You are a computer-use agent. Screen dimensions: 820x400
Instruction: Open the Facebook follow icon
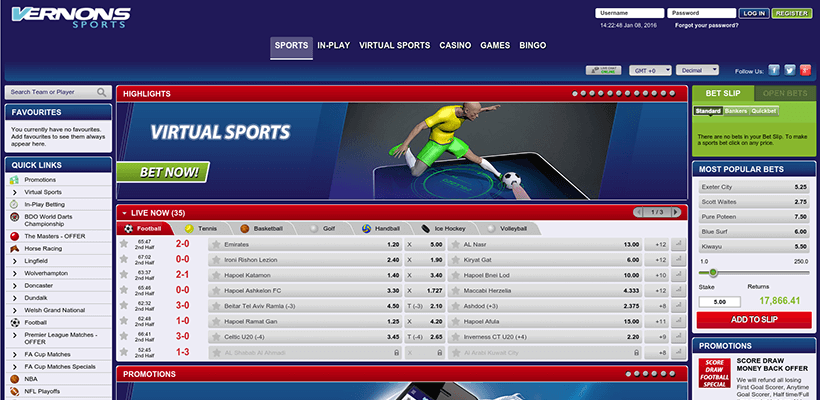point(773,71)
